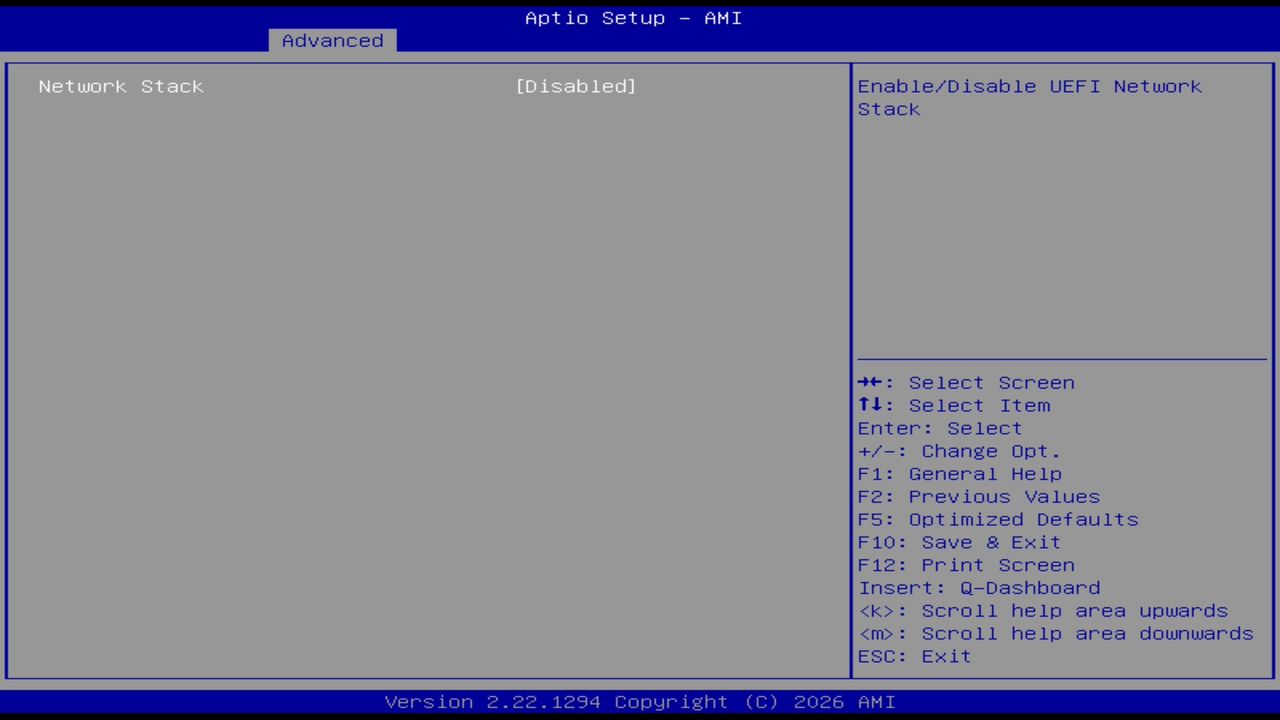
Task: Click the Aptio Setup - AMI title bar
Action: (x=633, y=17)
